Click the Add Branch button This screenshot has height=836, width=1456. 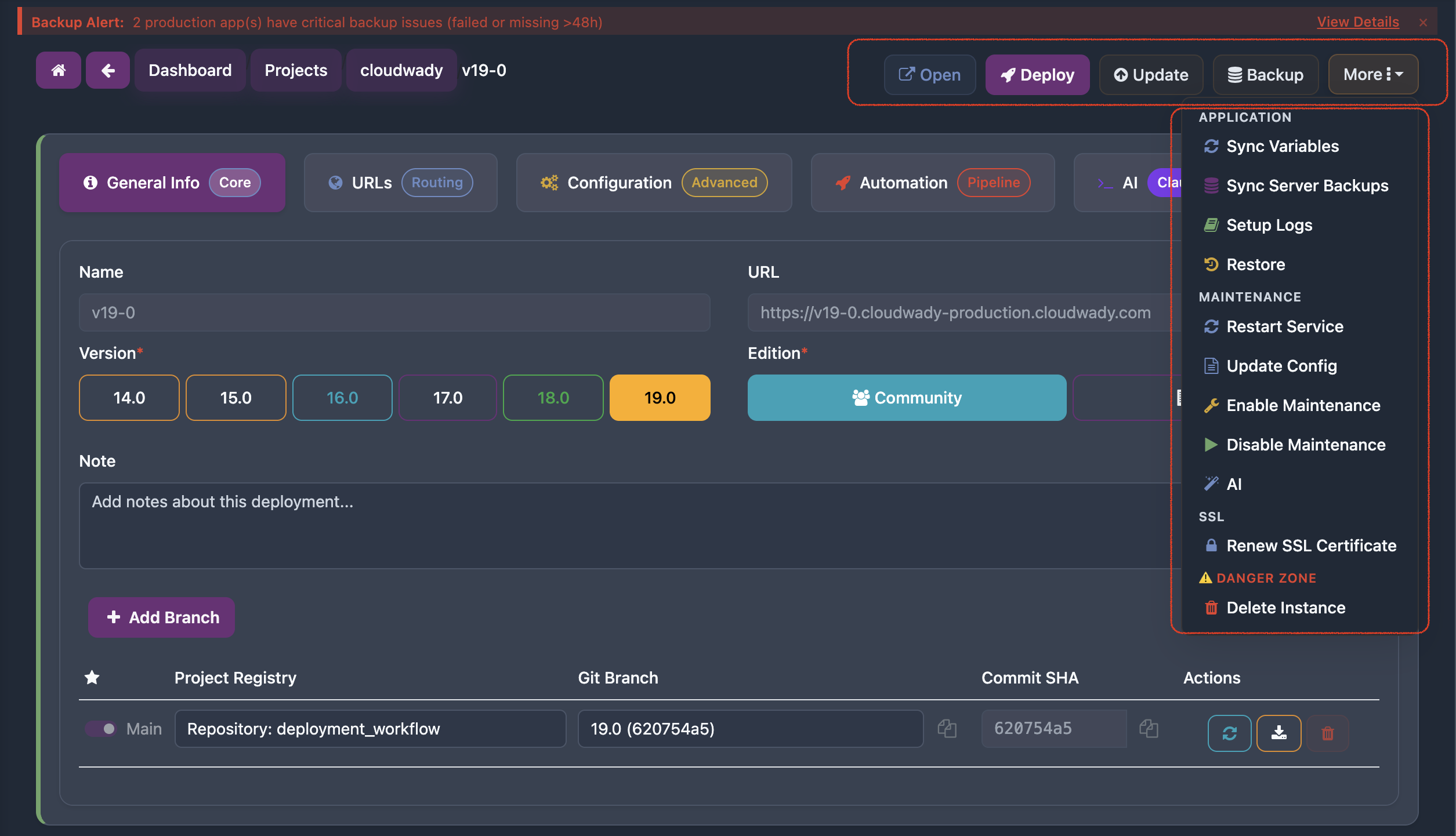pyautogui.click(x=161, y=617)
